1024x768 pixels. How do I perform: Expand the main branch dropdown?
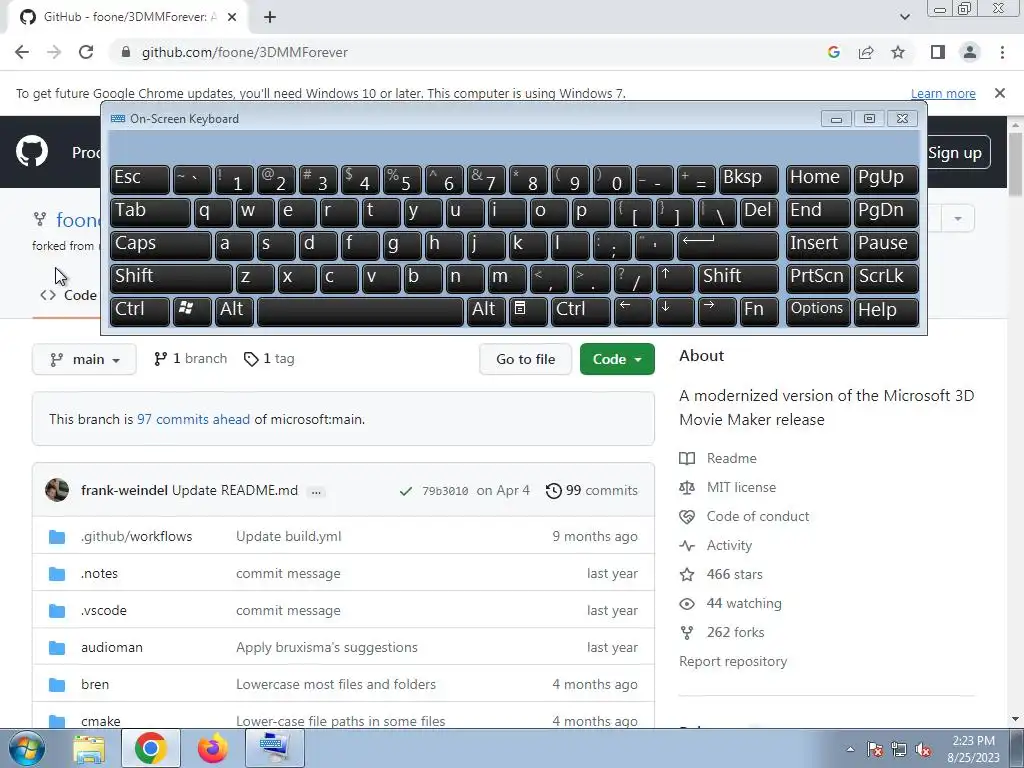click(84, 359)
